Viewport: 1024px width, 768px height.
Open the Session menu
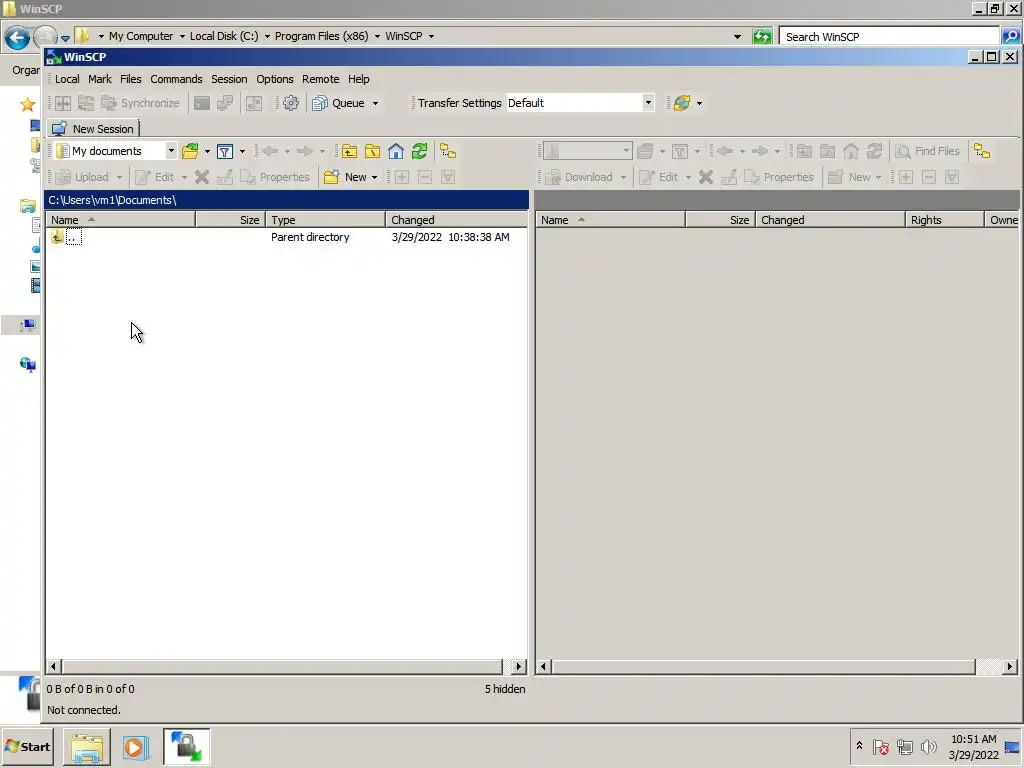tap(229, 79)
